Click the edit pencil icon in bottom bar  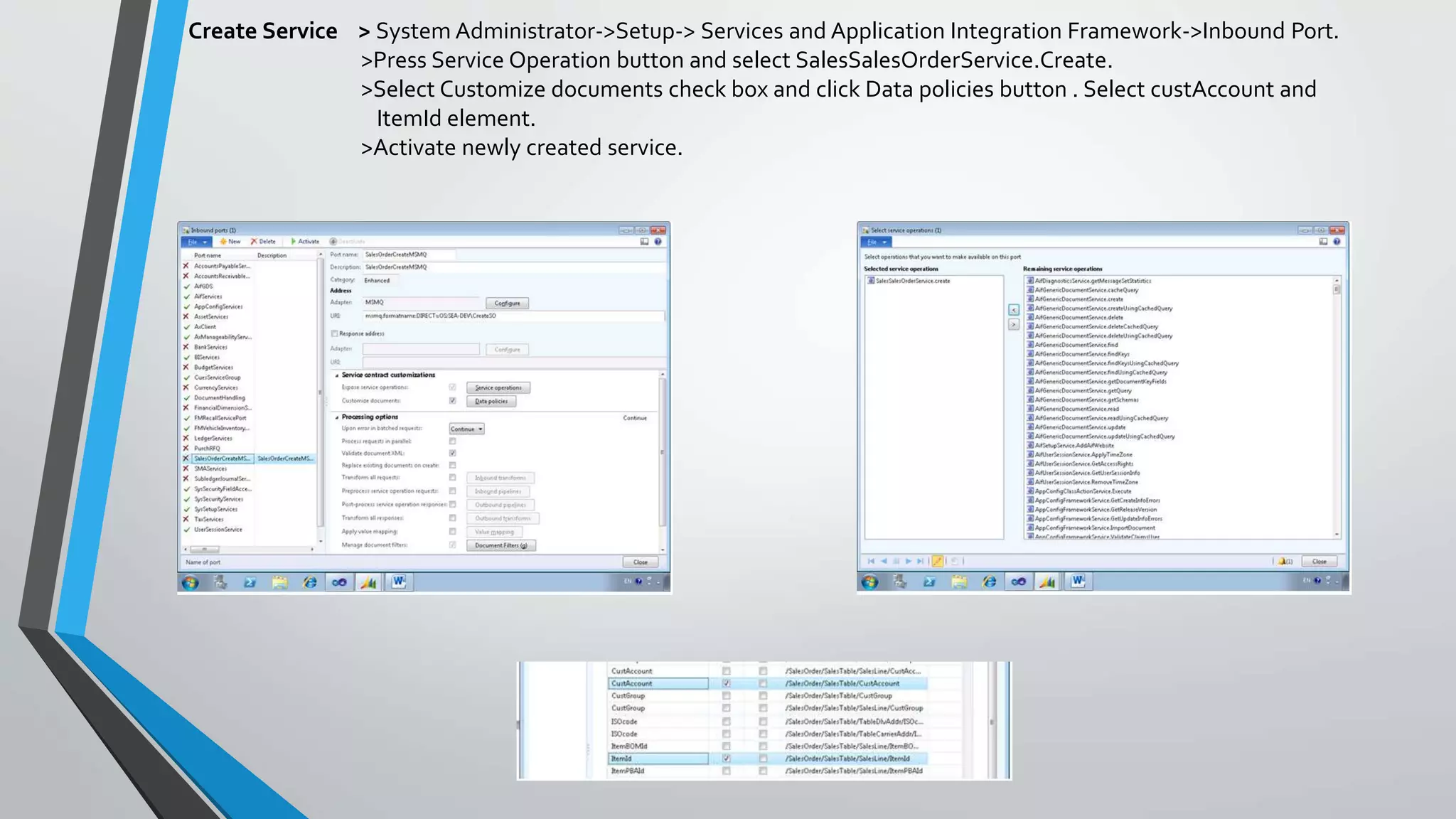coord(938,562)
